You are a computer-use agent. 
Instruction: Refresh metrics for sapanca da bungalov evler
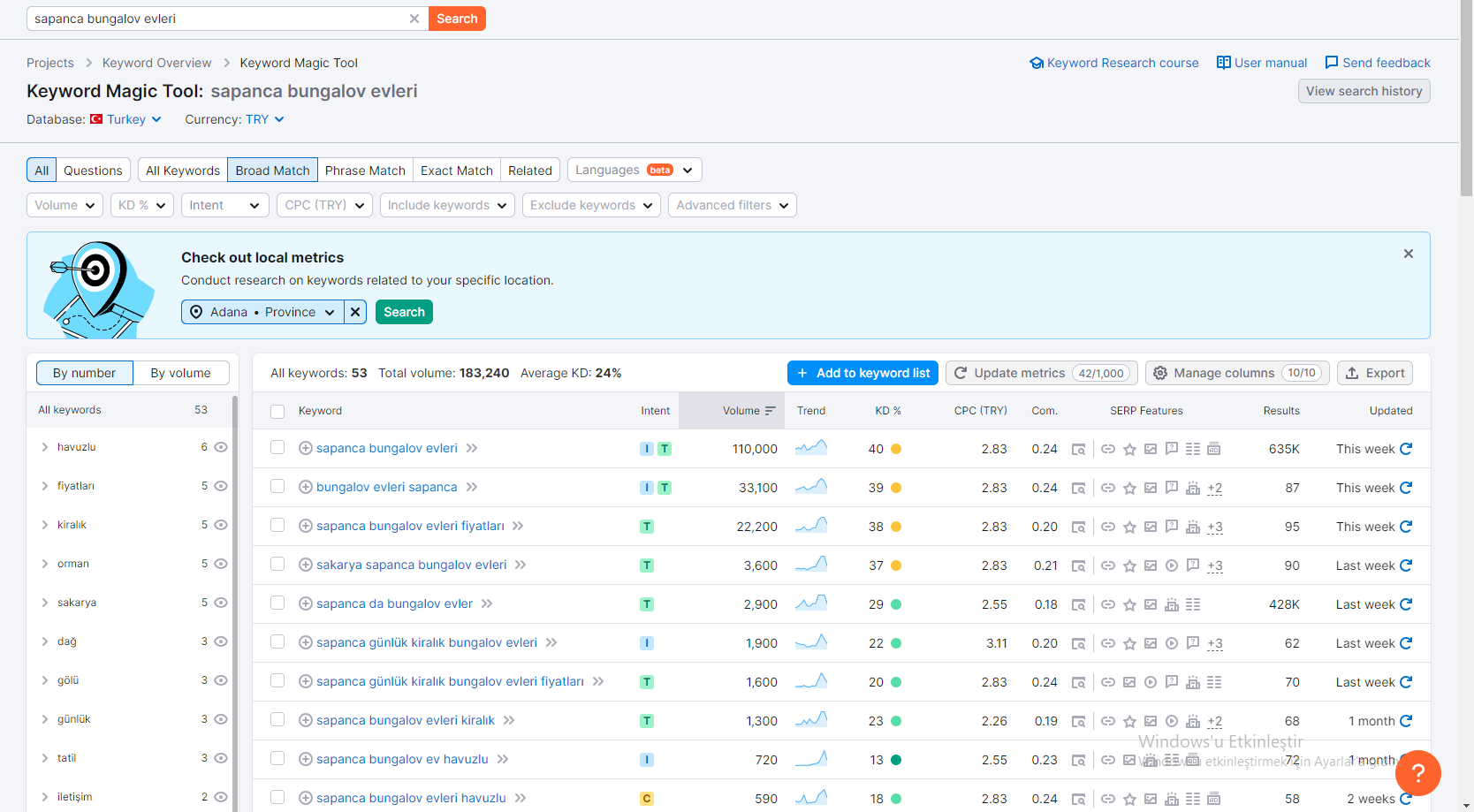coord(1406,604)
